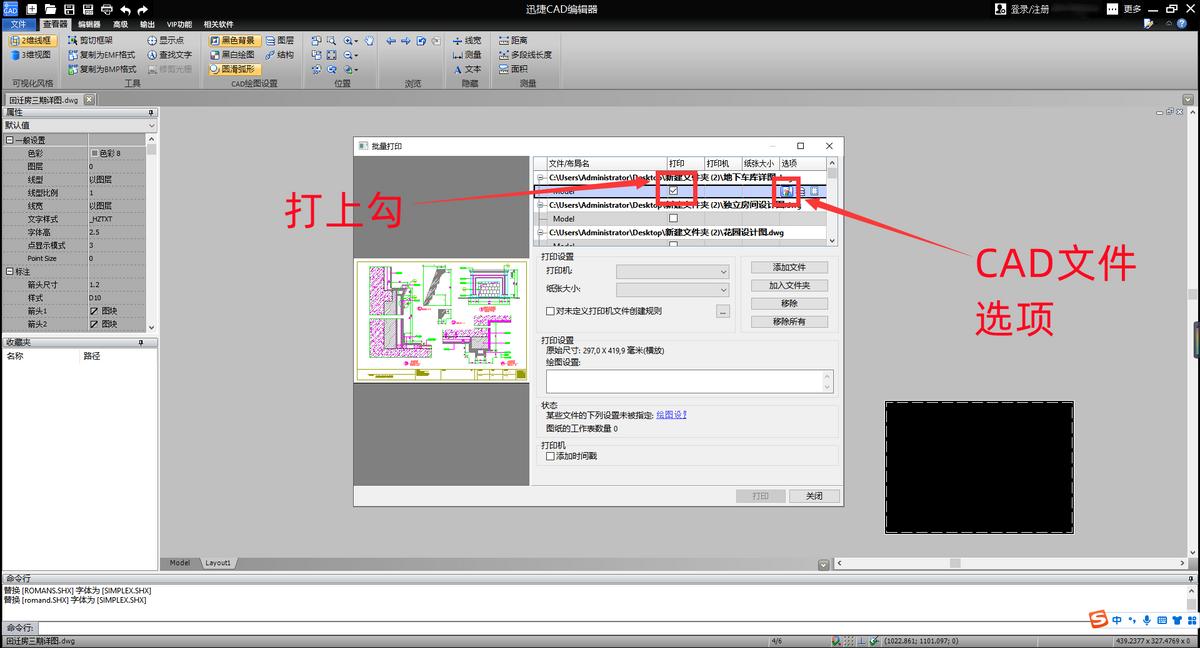Enable 对未定义打印机文件创建规则 checkbox
This screenshot has width=1200, height=648.
pyautogui.click(x=551, y=310)
